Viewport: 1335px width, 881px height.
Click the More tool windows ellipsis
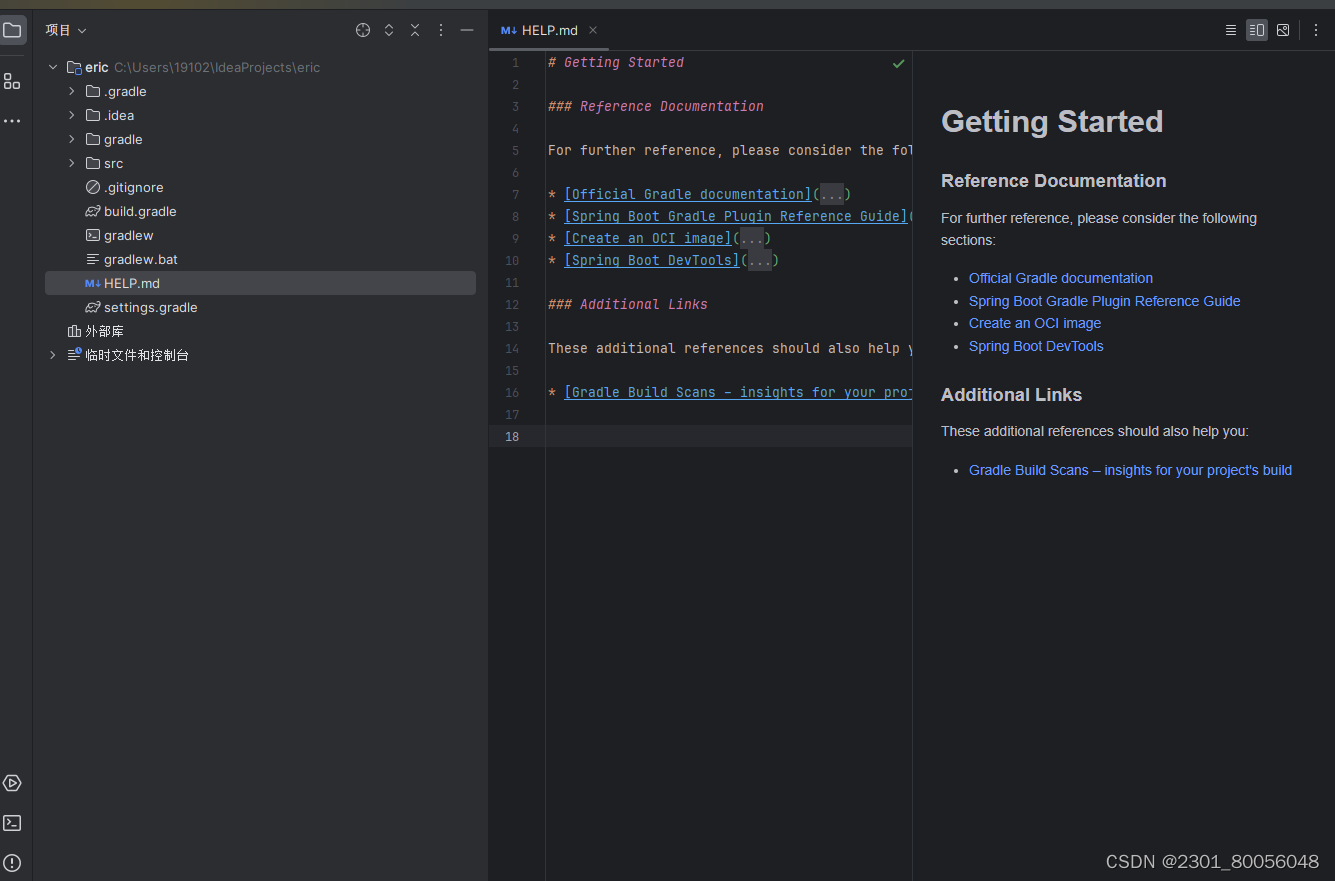pos(12,121)
